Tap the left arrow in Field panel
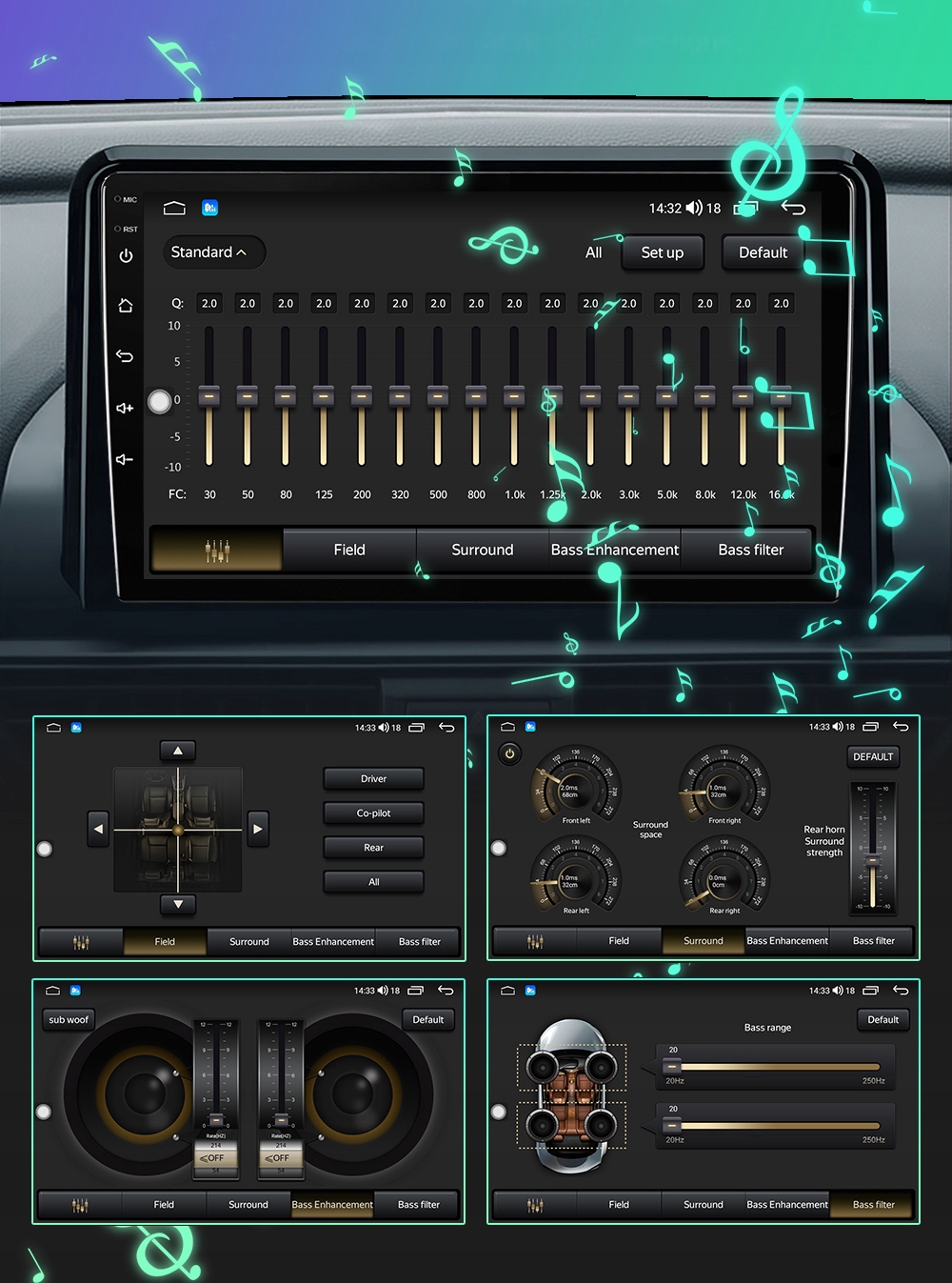Screen dimensions: 952x1283 (98, 829)
